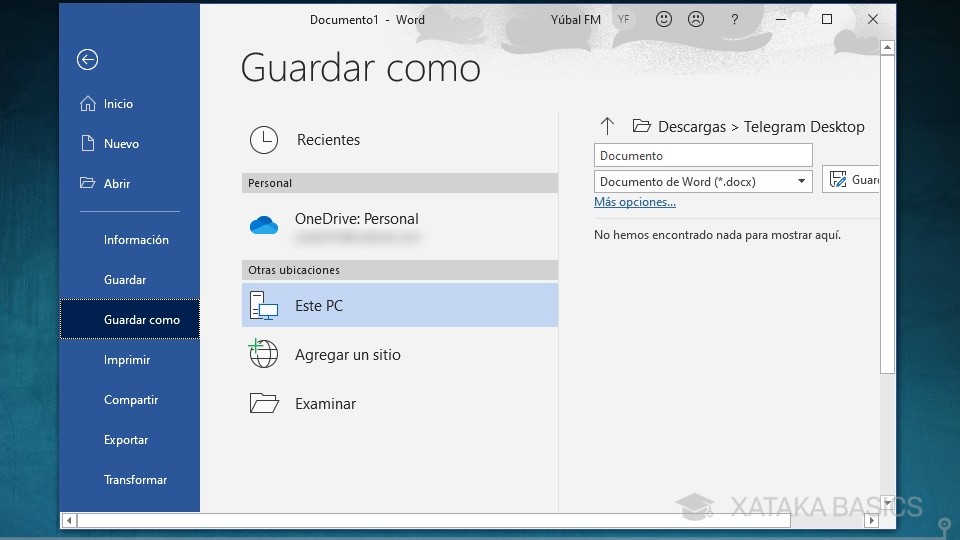Click the folder icon beside Descargas
The width and height of the screenshot is (960, 540).
pyautogui.click(x=641, y=126)
